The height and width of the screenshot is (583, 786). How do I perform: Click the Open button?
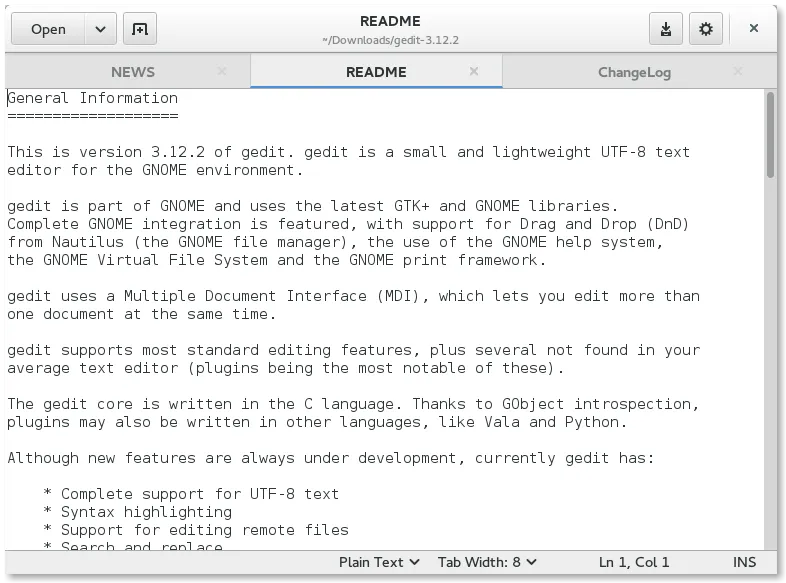48,29
